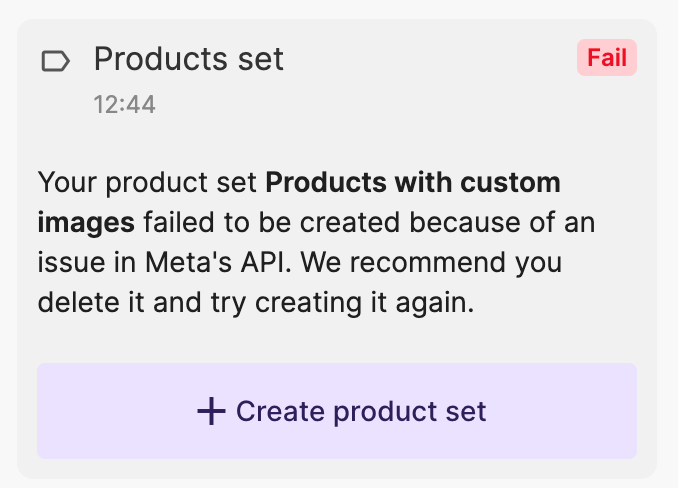Click the failure message paragraph
Viewport: 678px width, 488px height.
point(317,242)
